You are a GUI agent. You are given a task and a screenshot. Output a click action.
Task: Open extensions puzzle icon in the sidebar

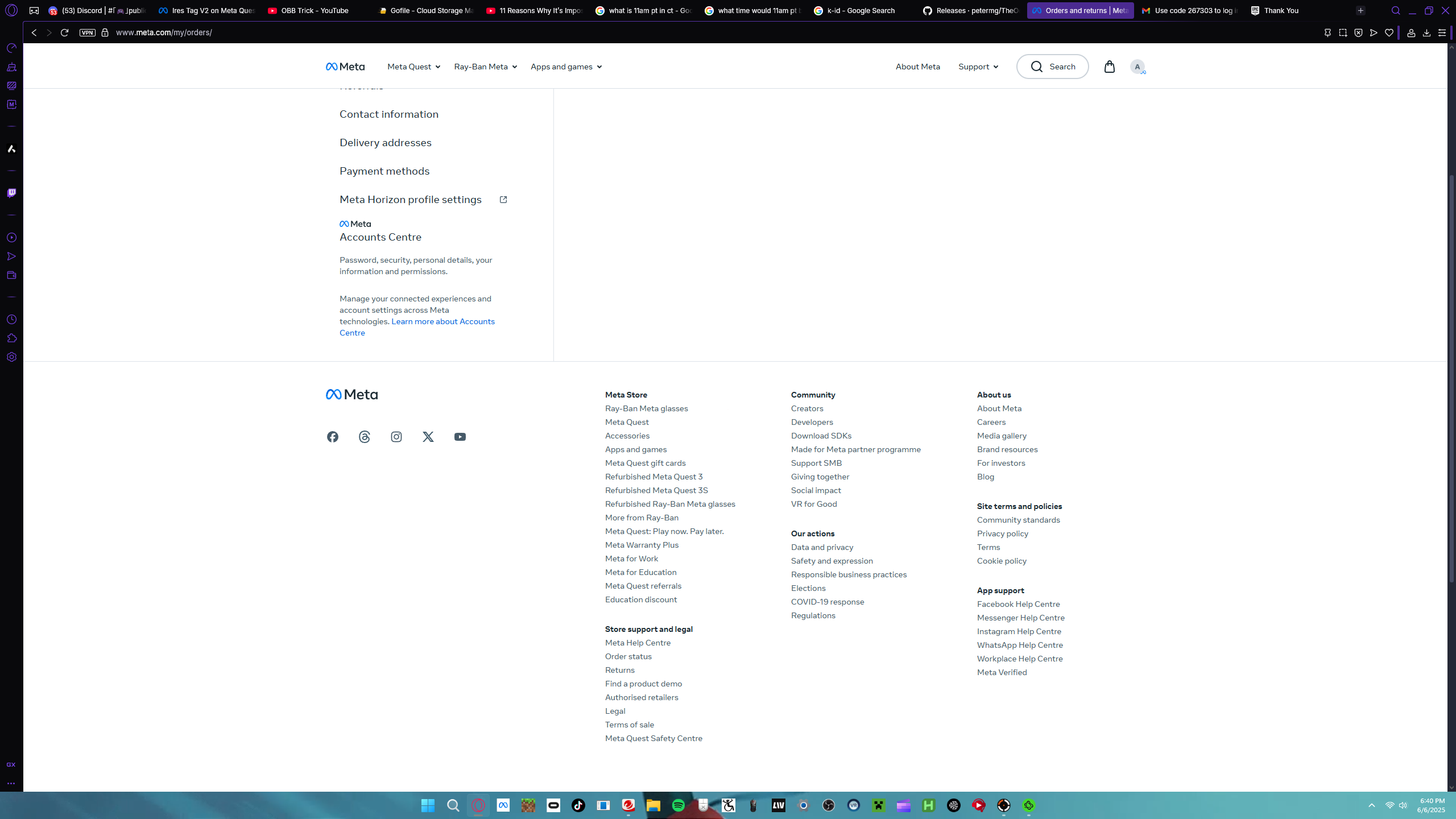point(11,338)
